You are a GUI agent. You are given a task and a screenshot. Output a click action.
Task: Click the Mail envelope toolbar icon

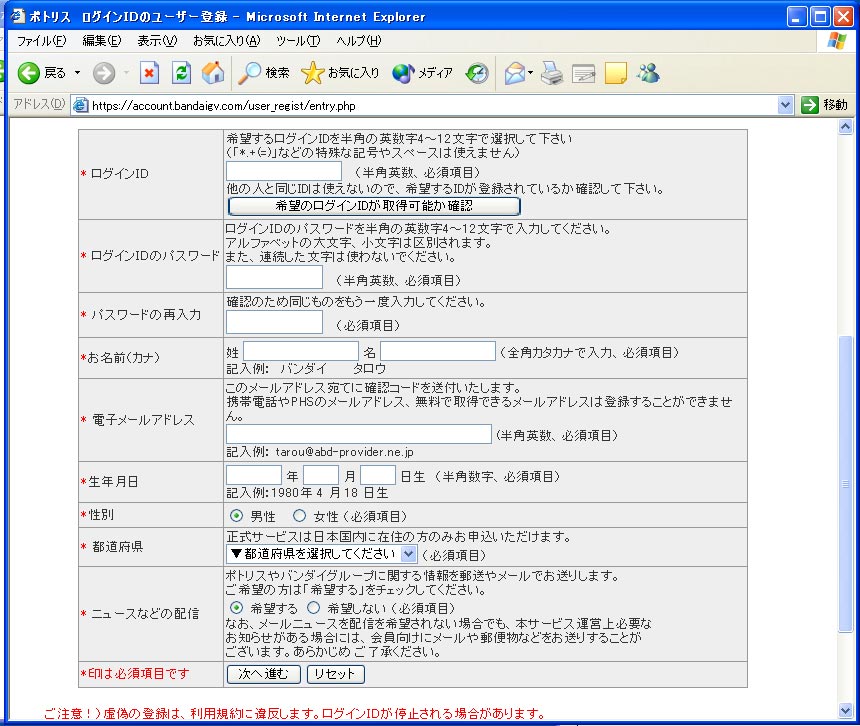(x=515, y=73)
